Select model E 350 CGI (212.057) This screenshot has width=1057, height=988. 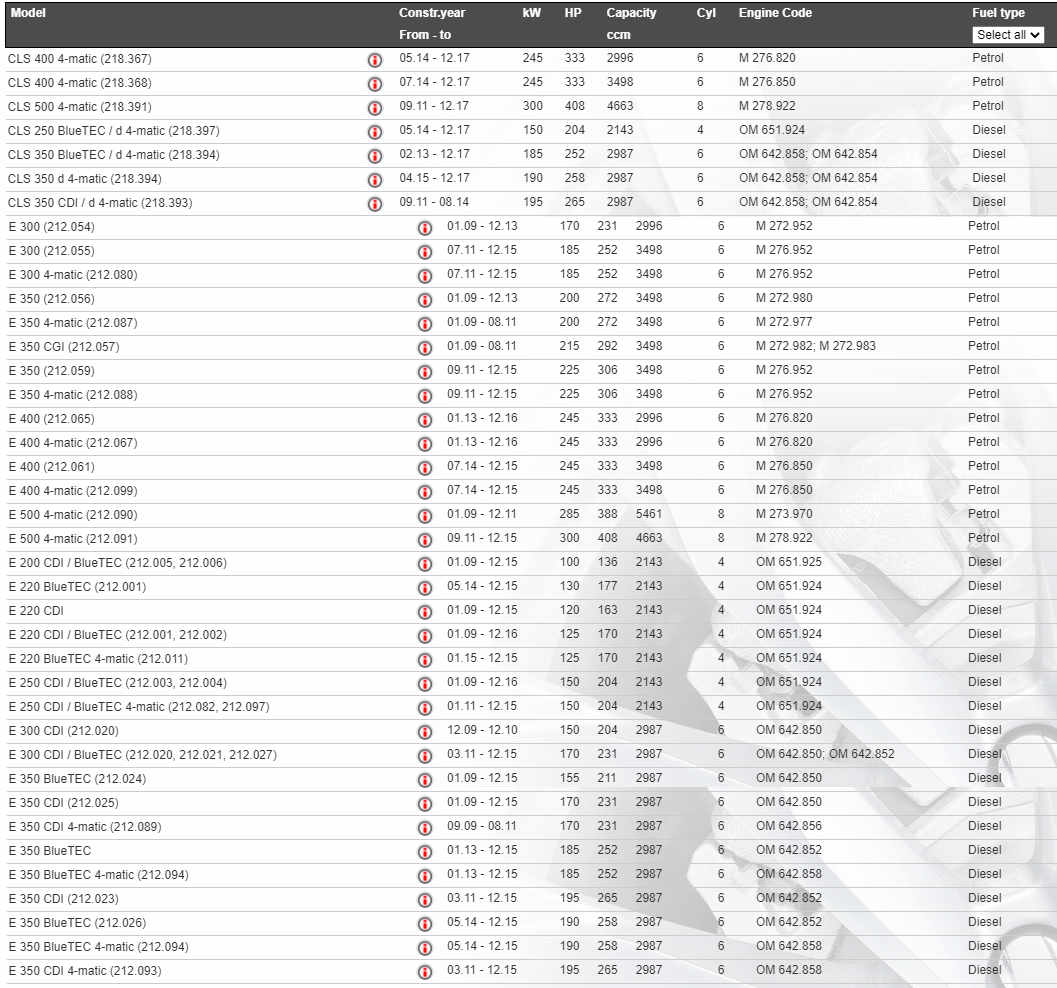64,347
